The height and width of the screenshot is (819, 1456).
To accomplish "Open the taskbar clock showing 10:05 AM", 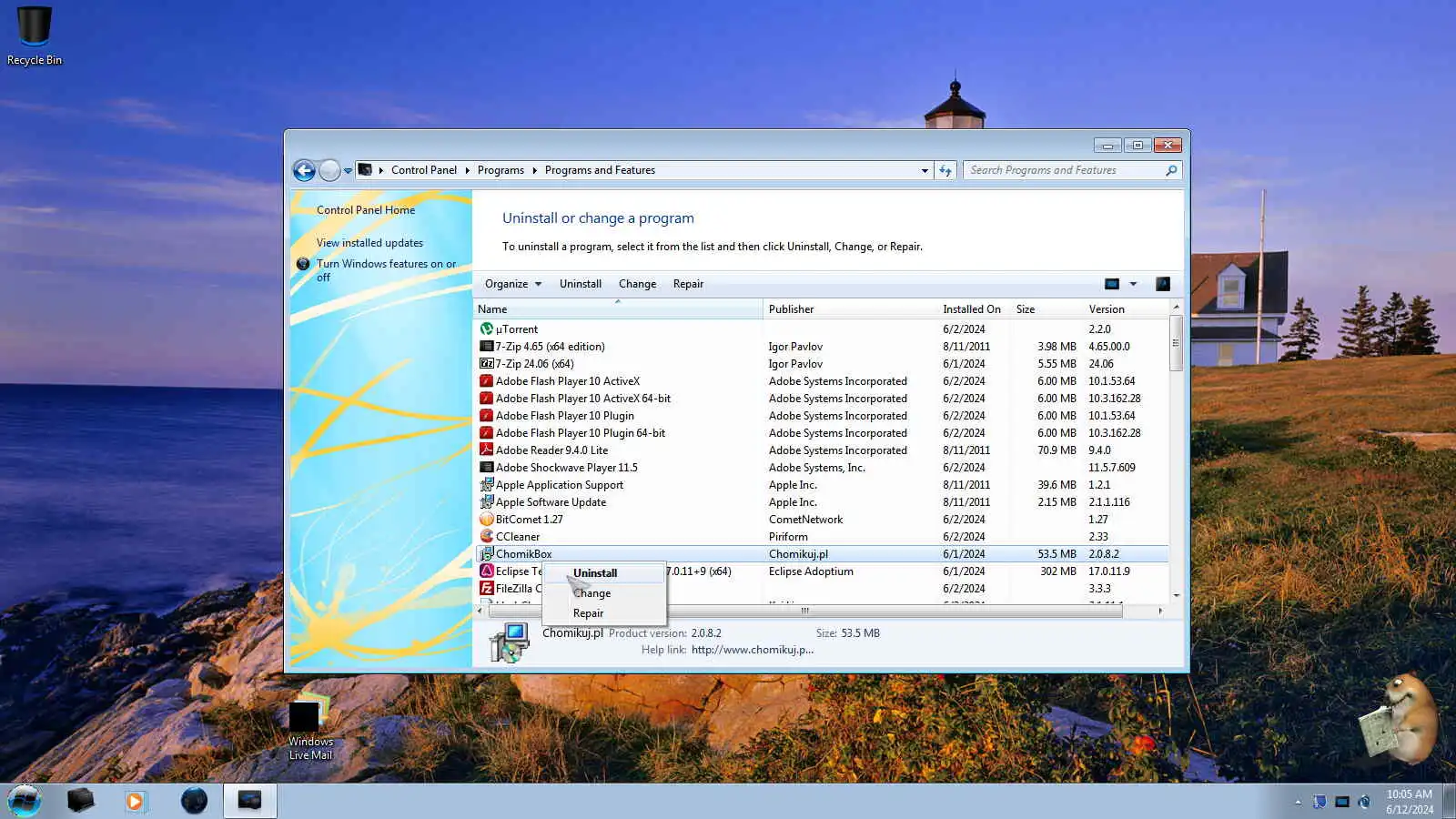I will (1410, 802).
